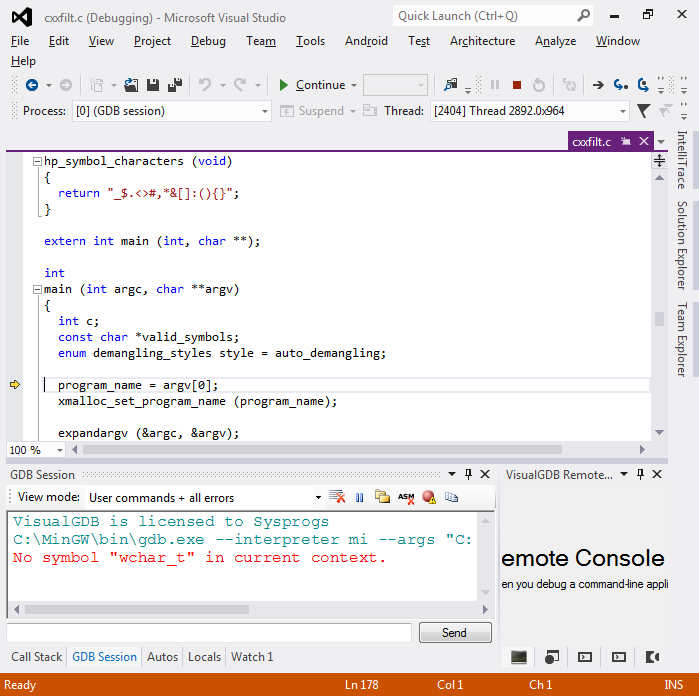Screen dimensions: 699x697
Task: Click the Navigate Backward arrow icon
Action: click(32, 85)
